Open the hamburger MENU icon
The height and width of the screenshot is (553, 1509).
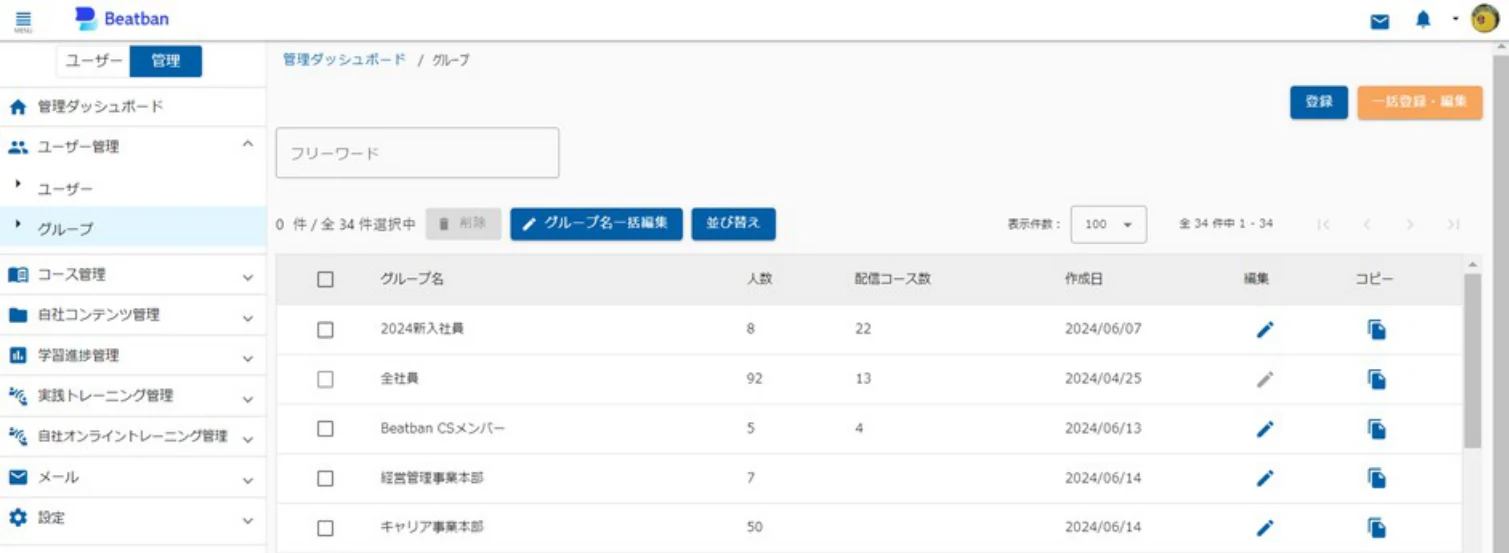tap(23, 20)
